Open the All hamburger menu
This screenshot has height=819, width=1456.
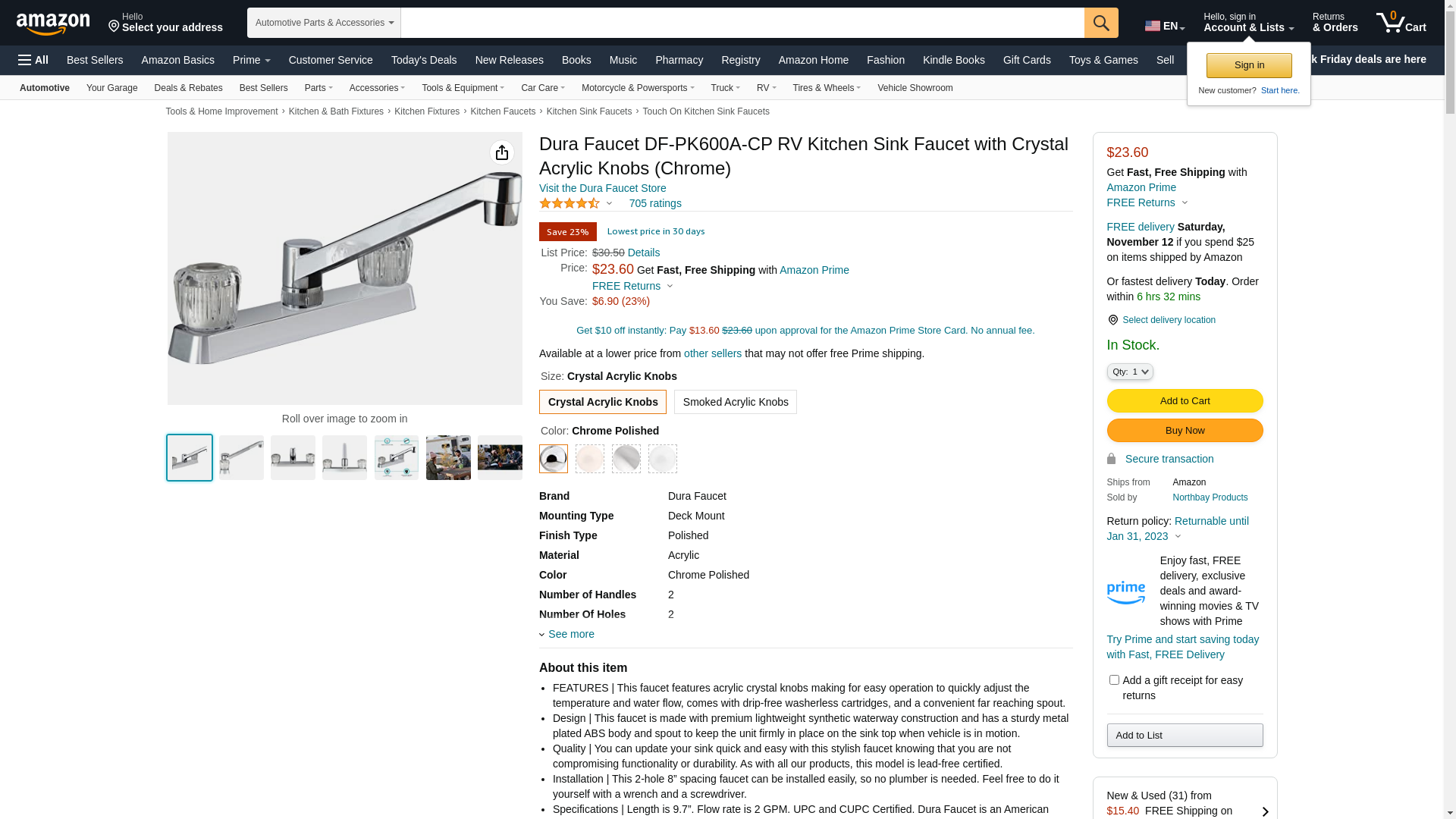[33, 60]
